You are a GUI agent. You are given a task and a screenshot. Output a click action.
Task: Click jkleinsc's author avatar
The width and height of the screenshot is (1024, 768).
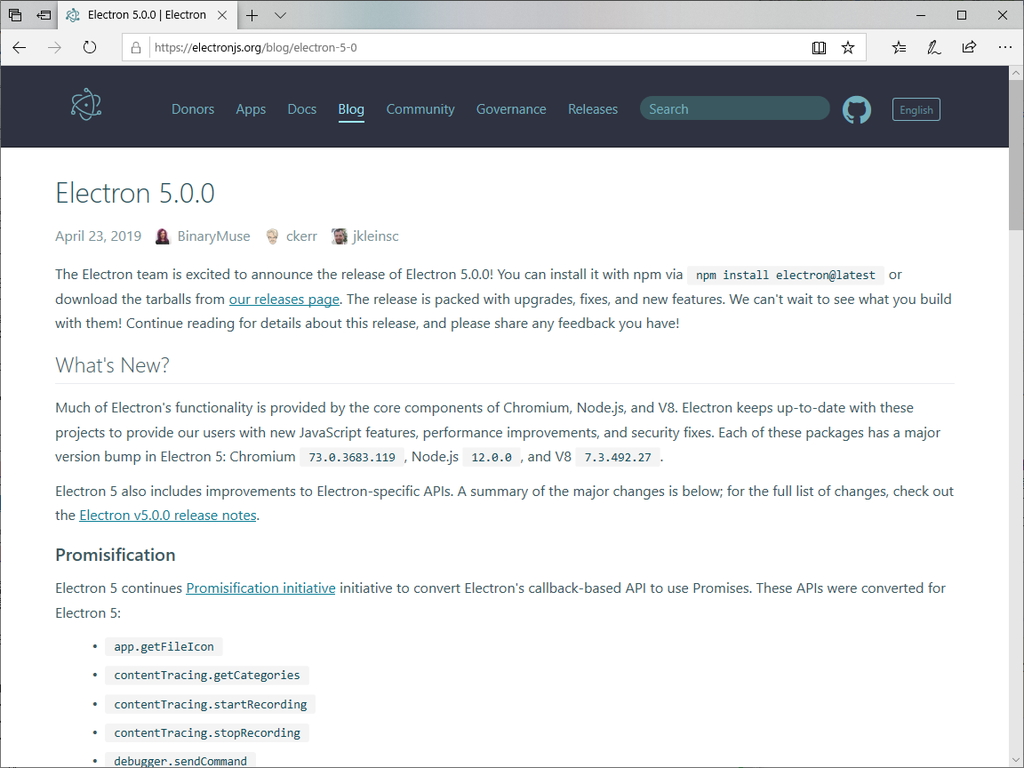[339, 236]
